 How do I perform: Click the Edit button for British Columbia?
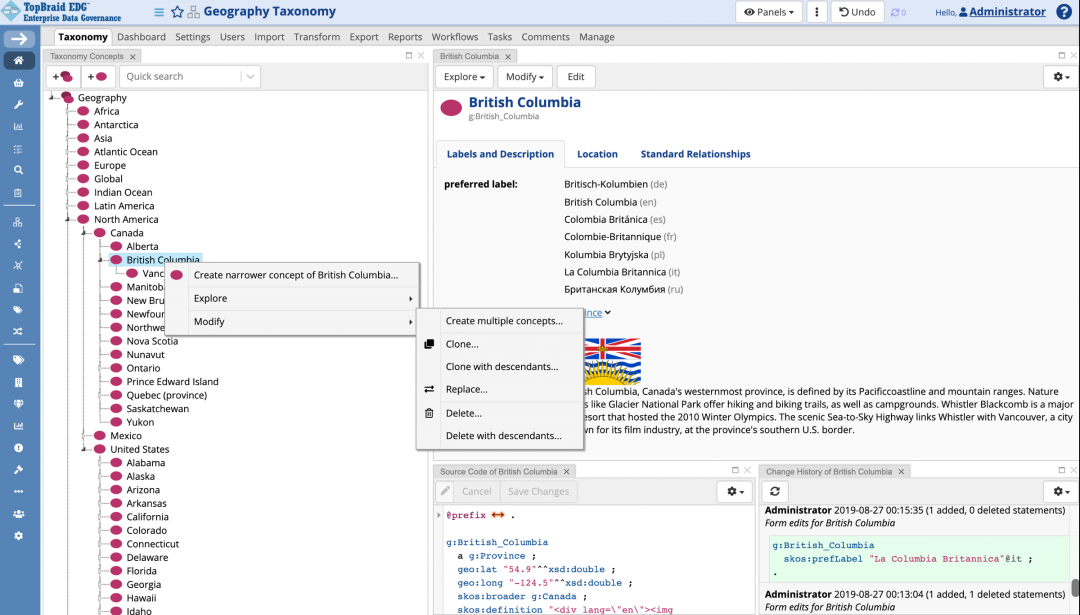coord(575,76)
